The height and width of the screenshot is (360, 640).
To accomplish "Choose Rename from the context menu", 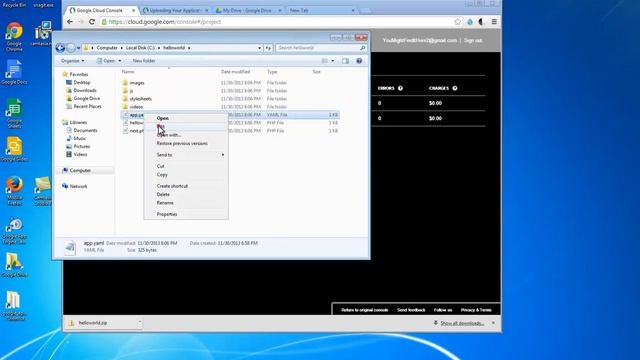I will pos(186,203).
